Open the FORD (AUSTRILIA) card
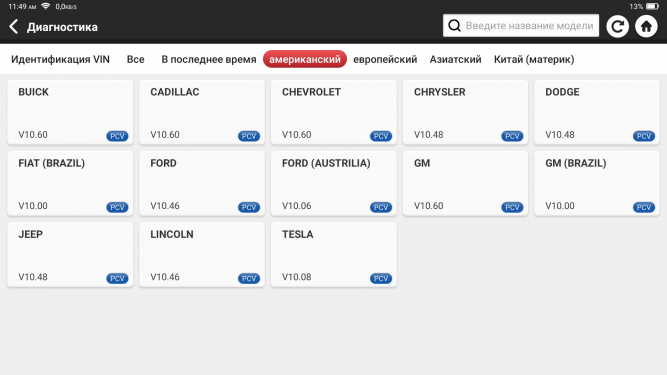This screenshot has height=375, width=667. coord(334,183)
